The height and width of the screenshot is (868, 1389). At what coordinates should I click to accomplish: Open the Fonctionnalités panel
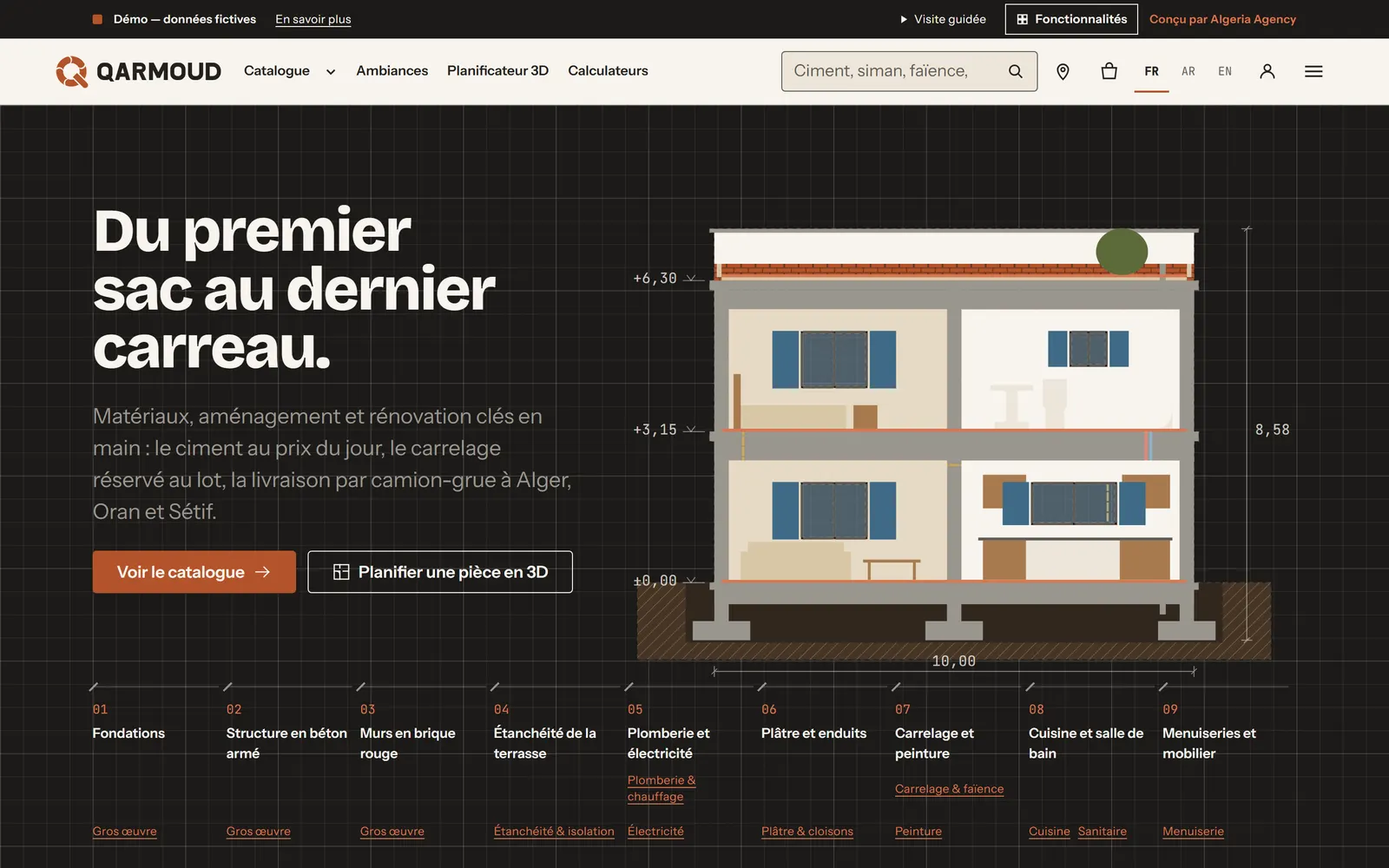[x=1071, y=19]
